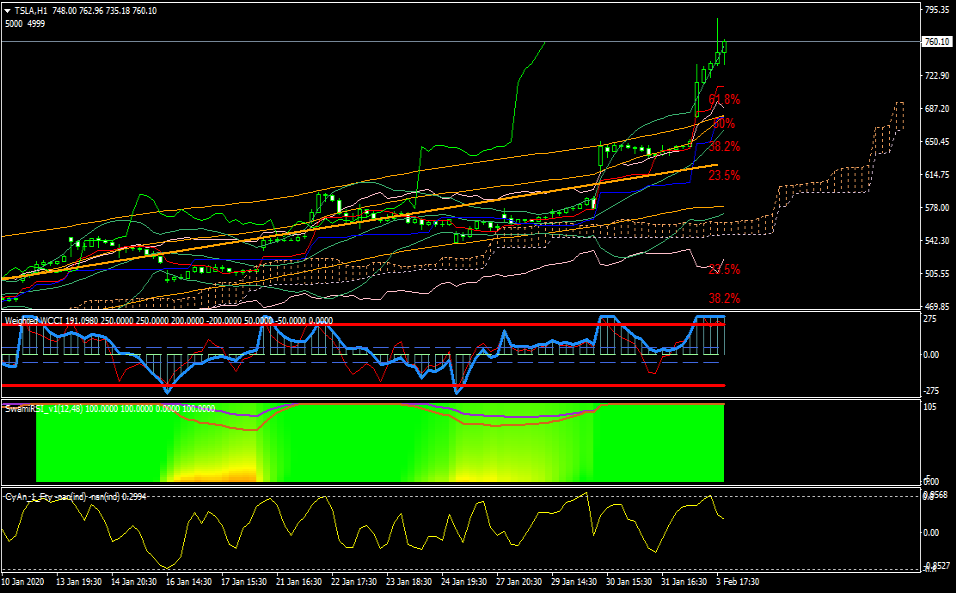Click the 10 Jan 2020 date label
Image resolution: width=956 pixels, height=593 pixels.
tap(22, 581)
